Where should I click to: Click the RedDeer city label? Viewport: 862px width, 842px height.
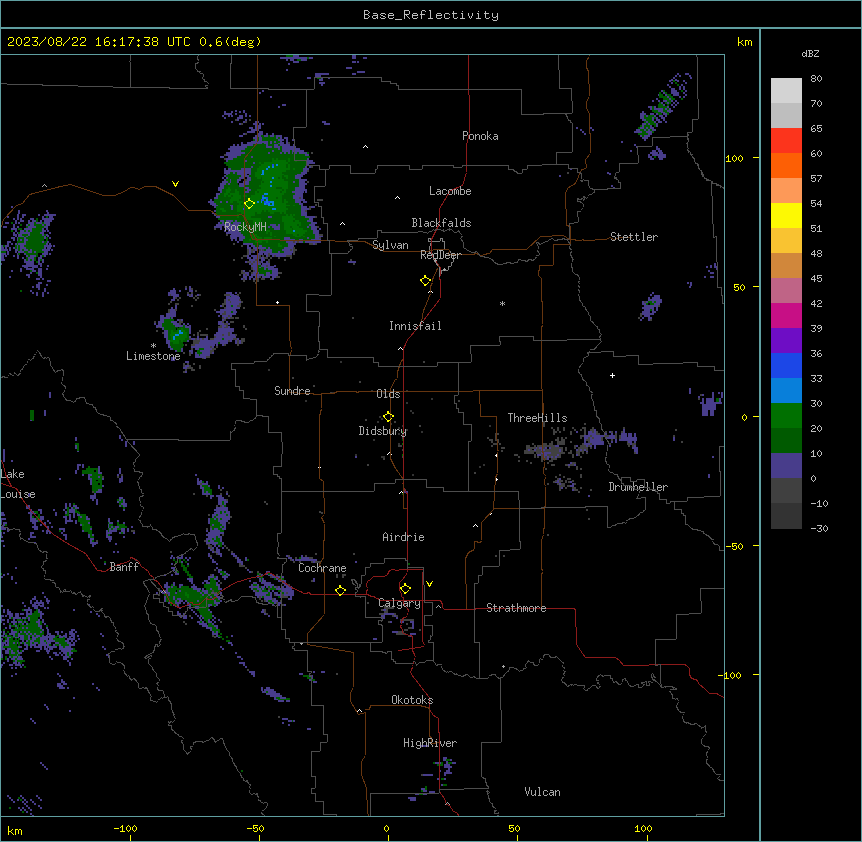(x=440, y=255)
